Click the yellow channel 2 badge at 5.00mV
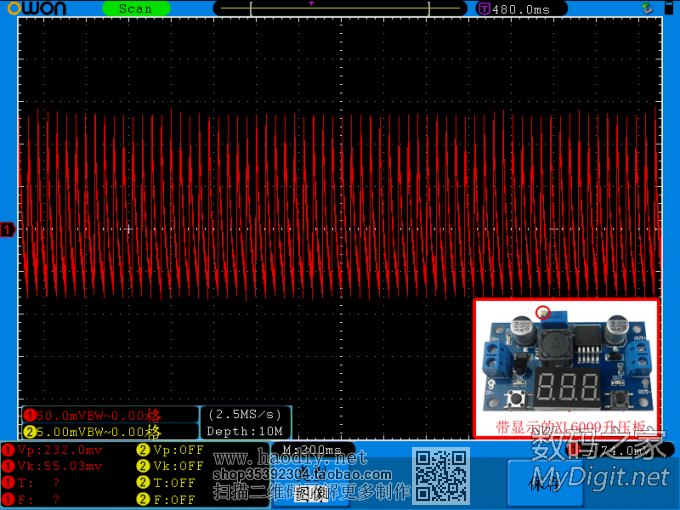This screenshot has height=510, width=680. 30,432
